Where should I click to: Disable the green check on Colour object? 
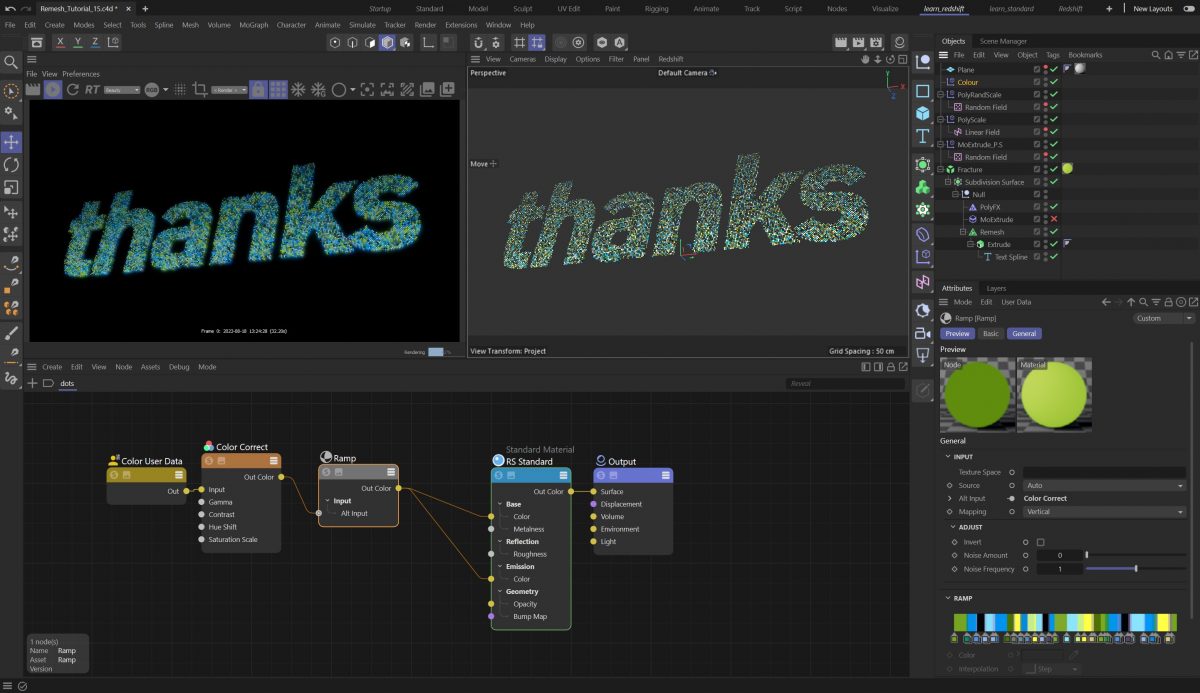point(1054,82)
